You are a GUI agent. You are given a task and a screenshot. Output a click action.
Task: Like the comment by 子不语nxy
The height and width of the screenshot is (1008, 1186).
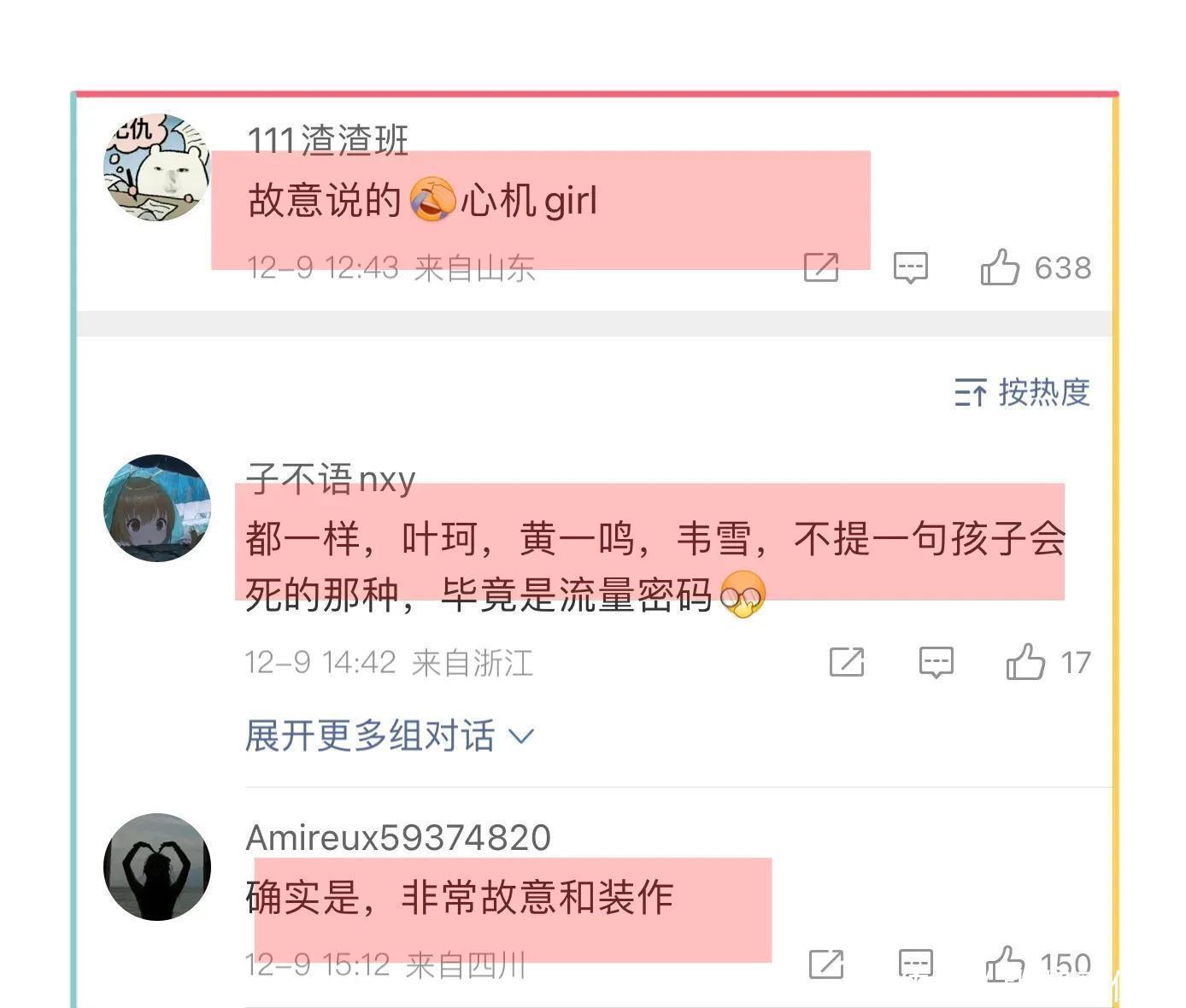click(x=1048, y=662)
